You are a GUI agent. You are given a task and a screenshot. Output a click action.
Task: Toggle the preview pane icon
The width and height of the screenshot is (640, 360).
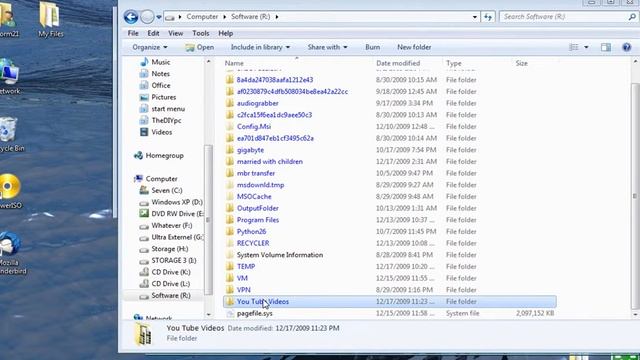606,47
